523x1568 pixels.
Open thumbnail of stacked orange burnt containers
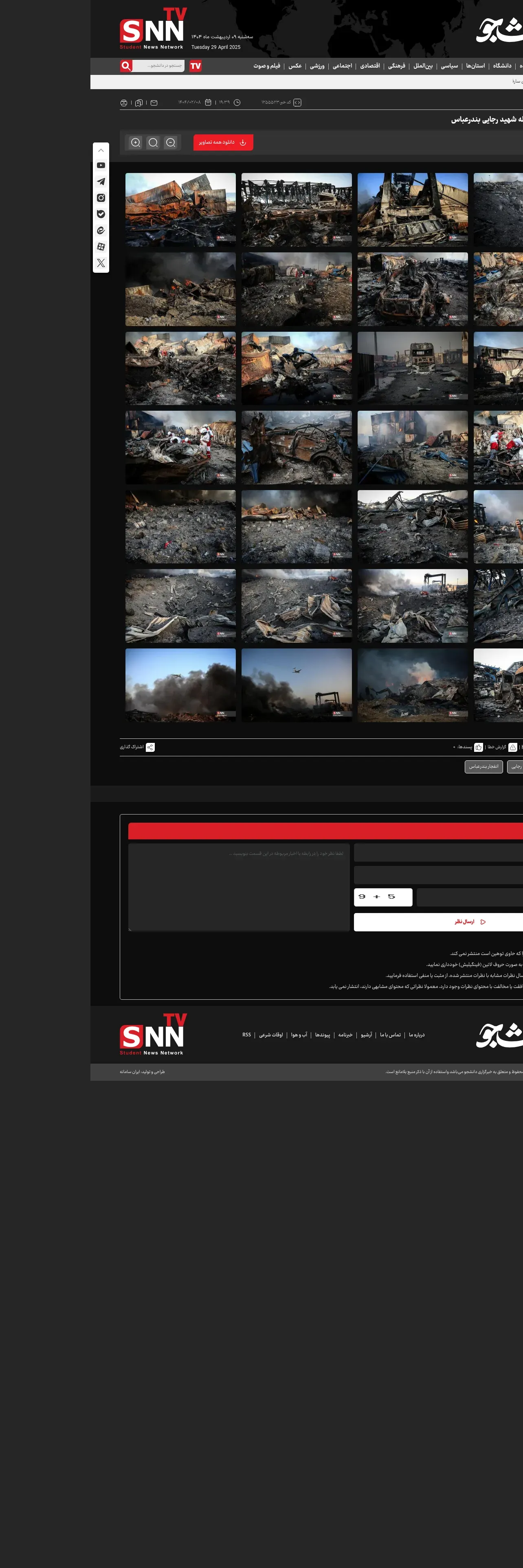[x=180, y=209]
